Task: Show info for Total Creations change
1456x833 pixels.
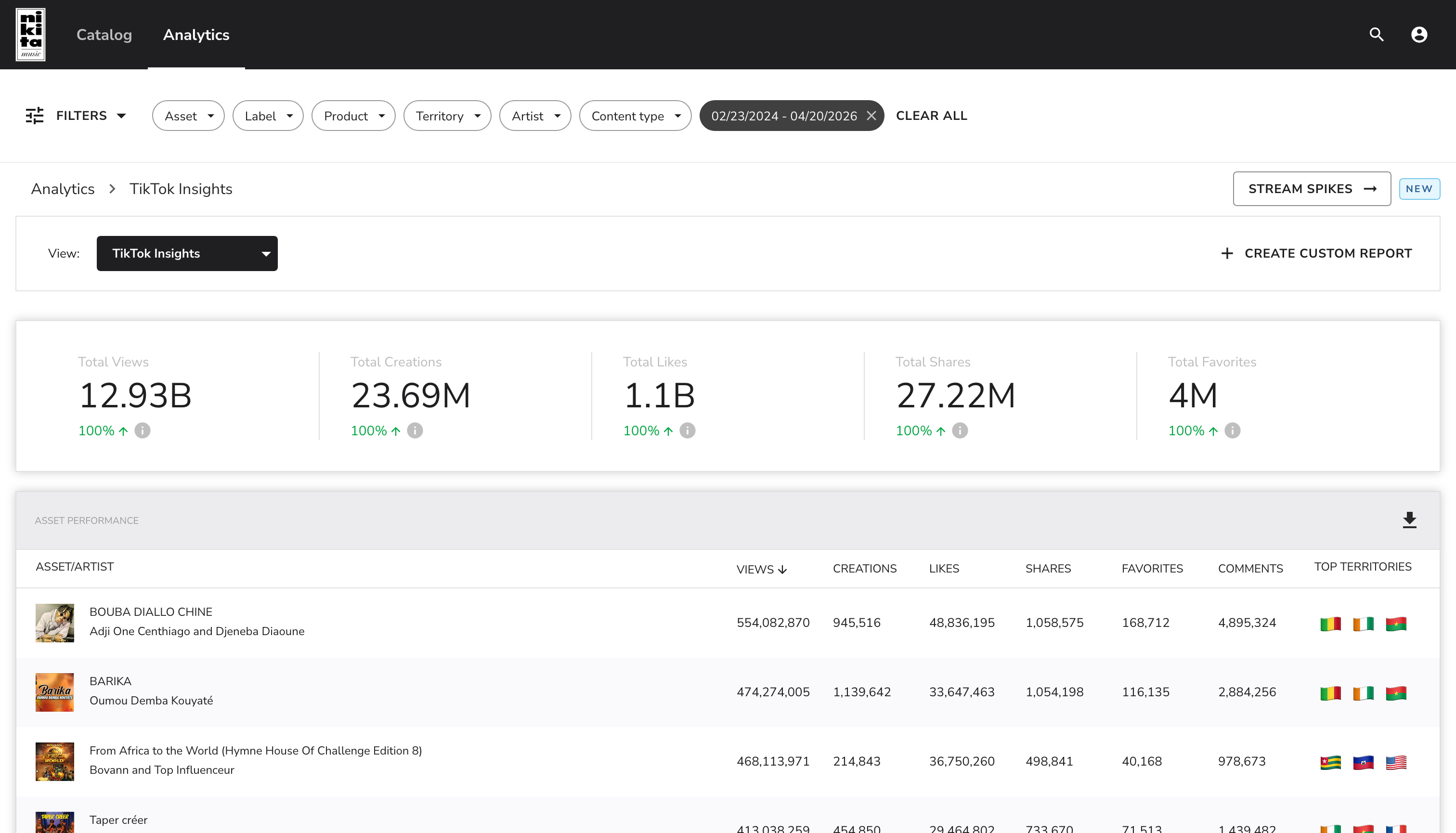Action: click(415, 430)
